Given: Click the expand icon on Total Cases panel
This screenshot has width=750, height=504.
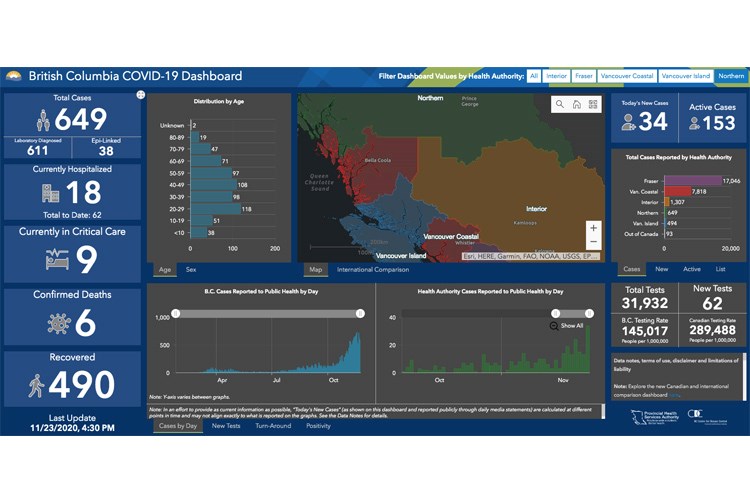Looking at the screenshot, I should click(140, 95).
